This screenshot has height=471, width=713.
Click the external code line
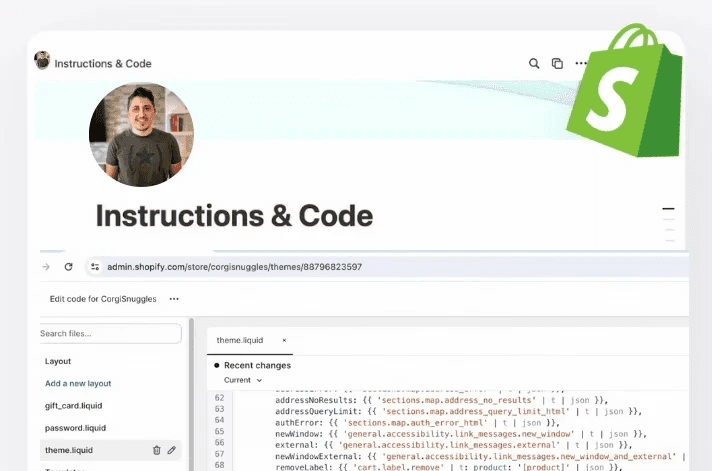453,445
